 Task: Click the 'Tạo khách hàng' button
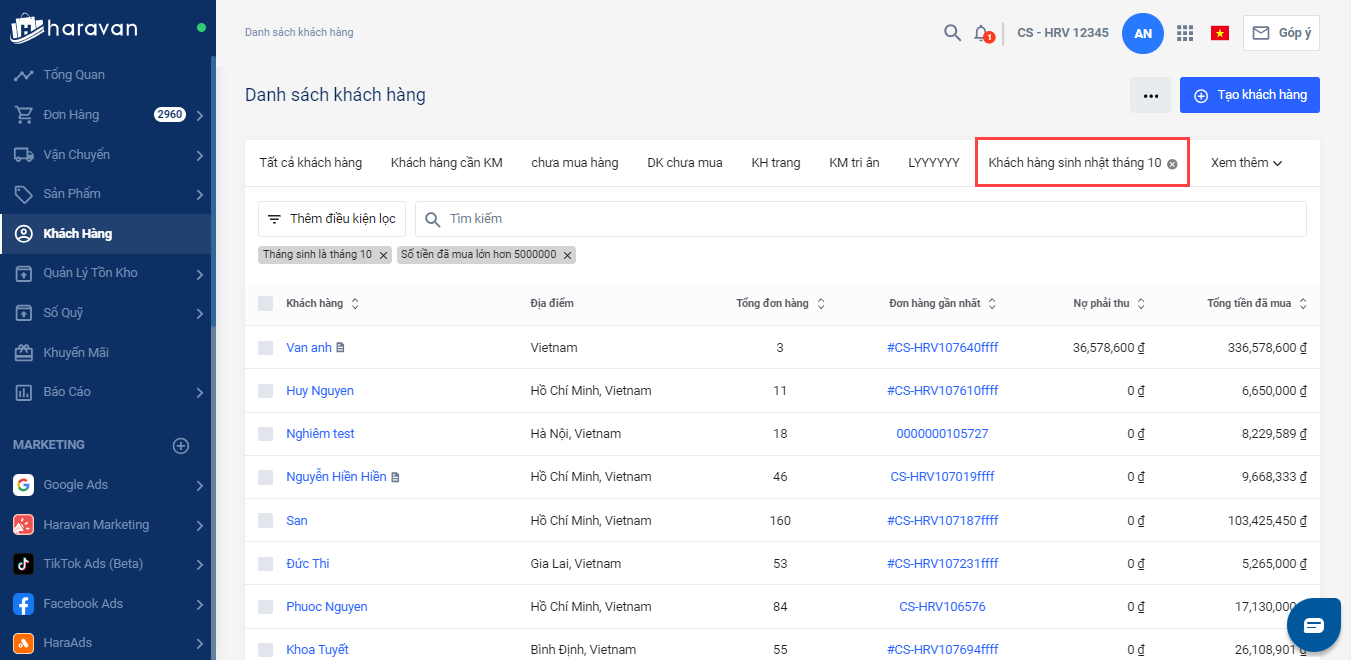pyautogui.click(x=1249, y=95)
